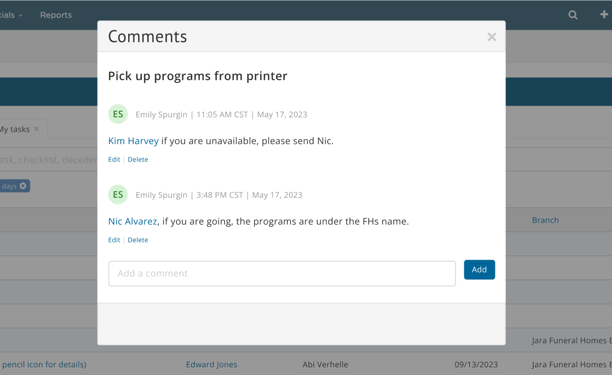Click the Pick up programs from printer title
This screenshot has height=375, width=612.
coord(197,76)
